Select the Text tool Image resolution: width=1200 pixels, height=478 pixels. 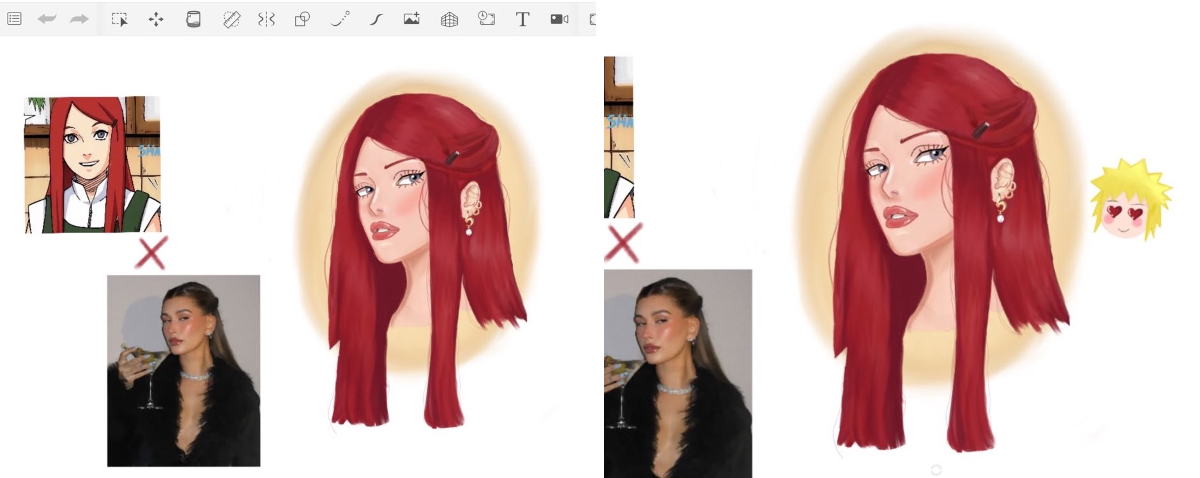tap(522, 19)
